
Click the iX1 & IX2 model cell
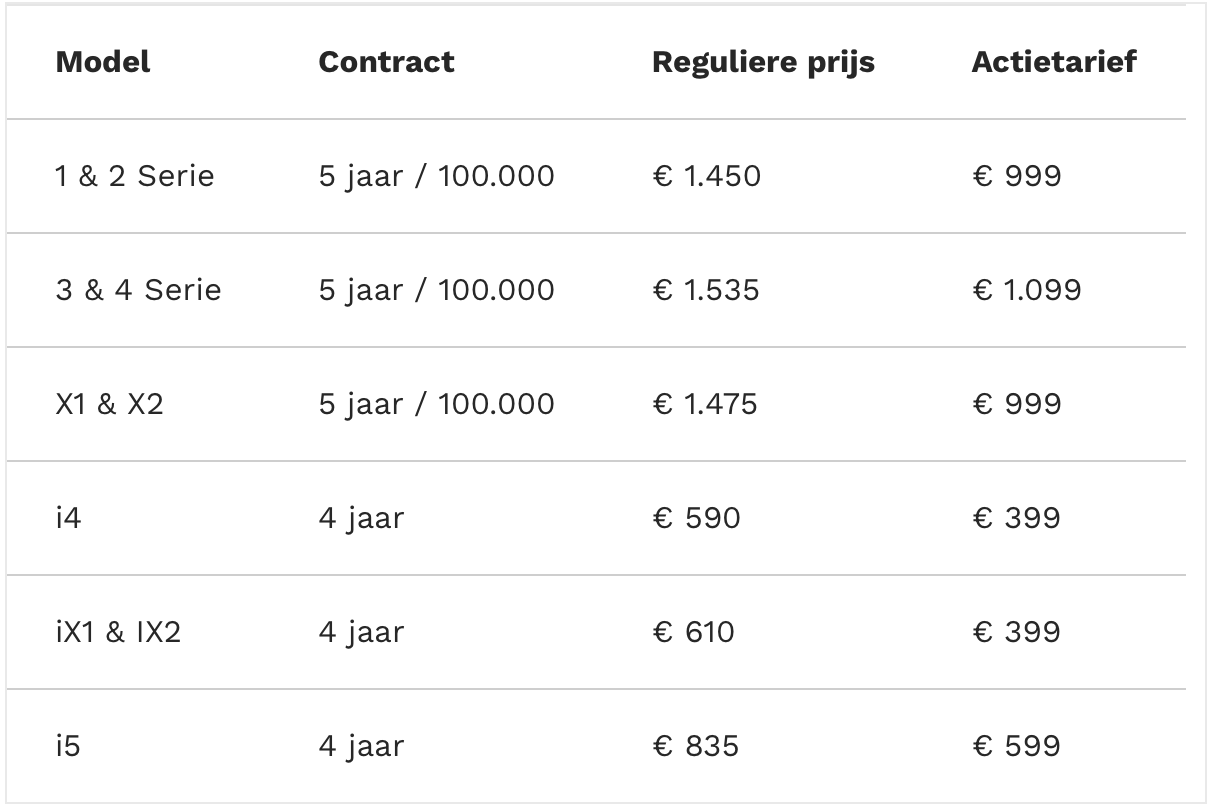tap(118, 632)
